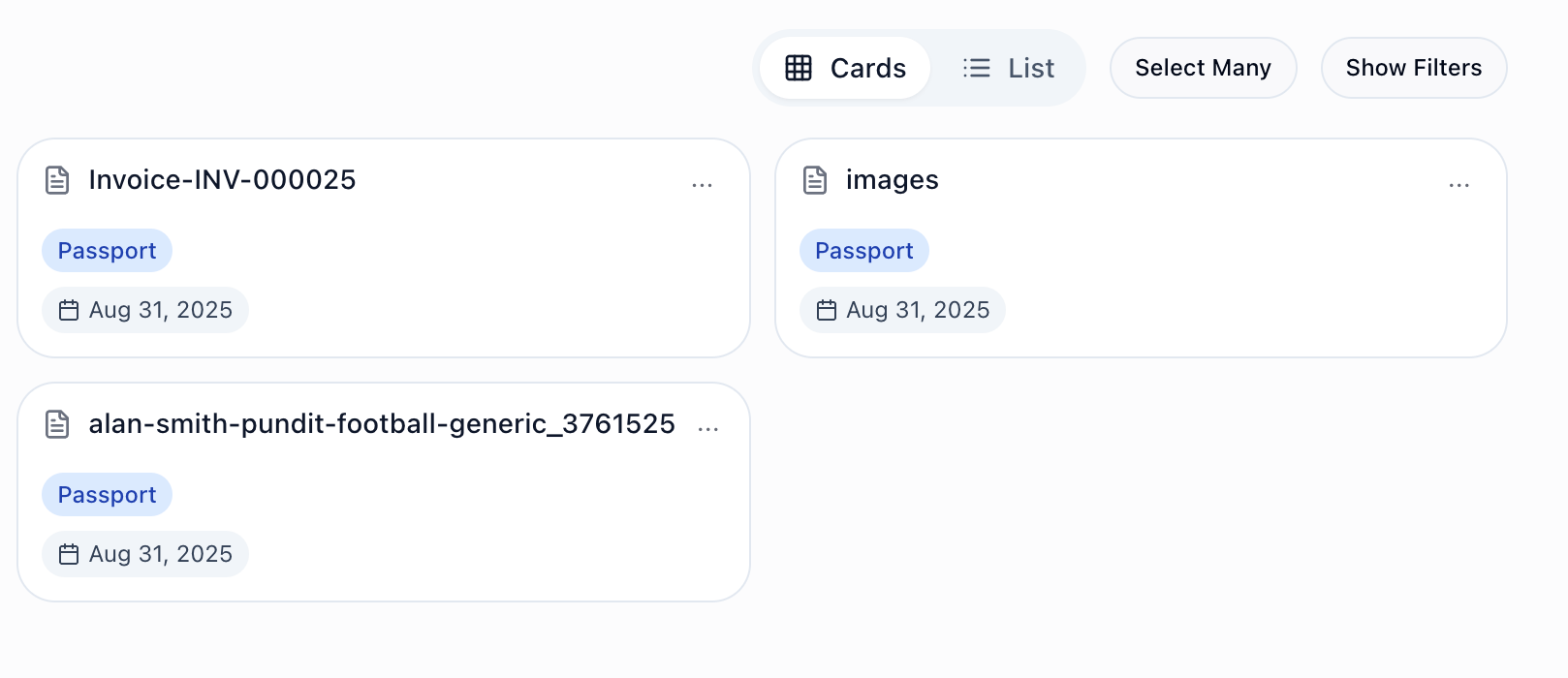Click the document icon on images card
Image resolution: width=1568 pixels, height=678 pixels.
[x=815, y=180]
